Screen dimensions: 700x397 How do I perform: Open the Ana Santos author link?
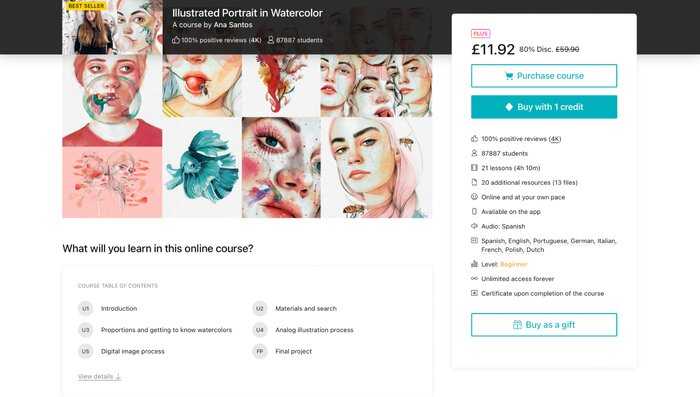[x=233, y=25]
